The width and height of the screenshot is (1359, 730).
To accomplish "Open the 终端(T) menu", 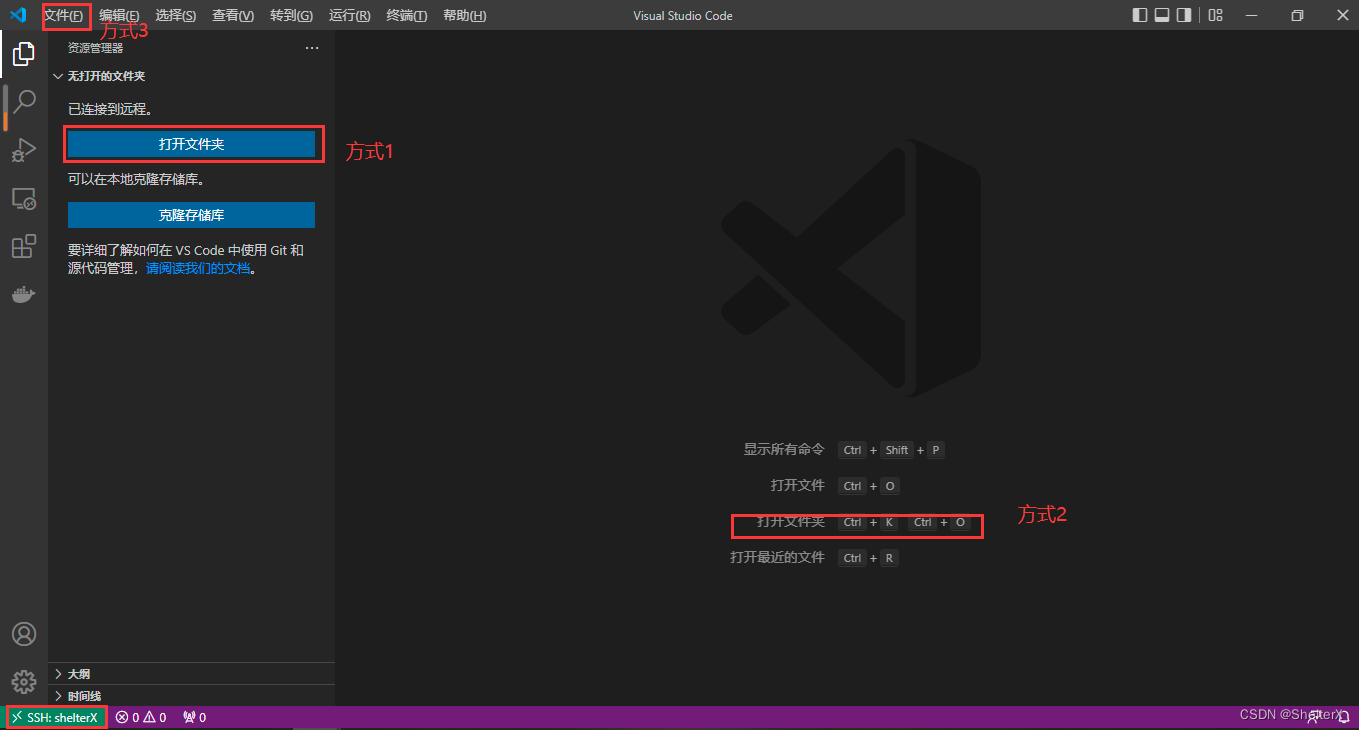I will [406, 16].
